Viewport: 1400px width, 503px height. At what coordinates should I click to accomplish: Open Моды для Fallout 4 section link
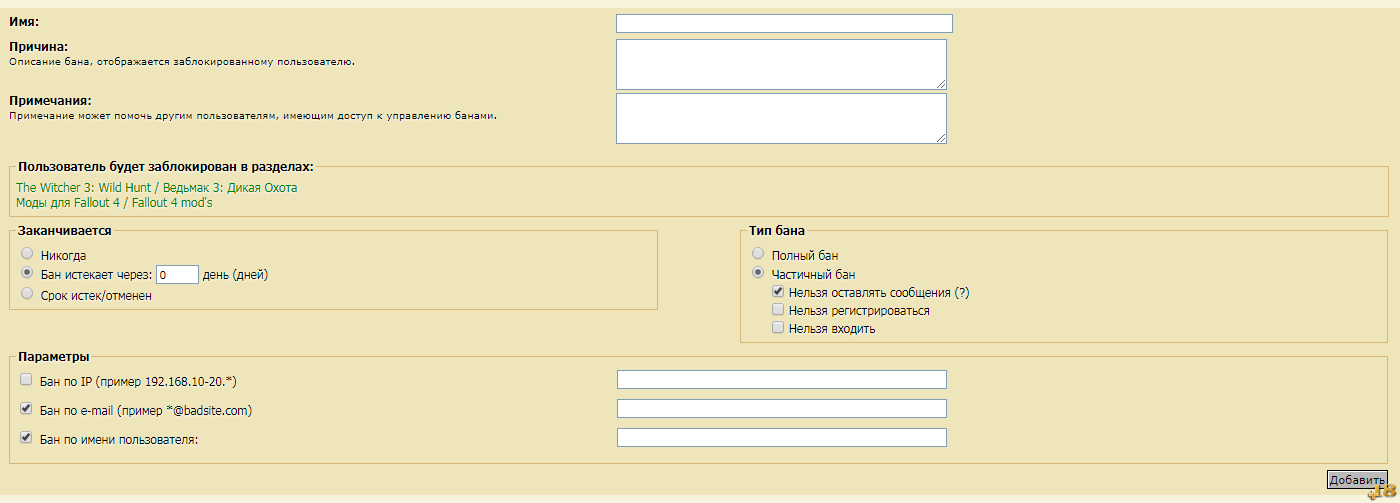click(x=114, y=202)
